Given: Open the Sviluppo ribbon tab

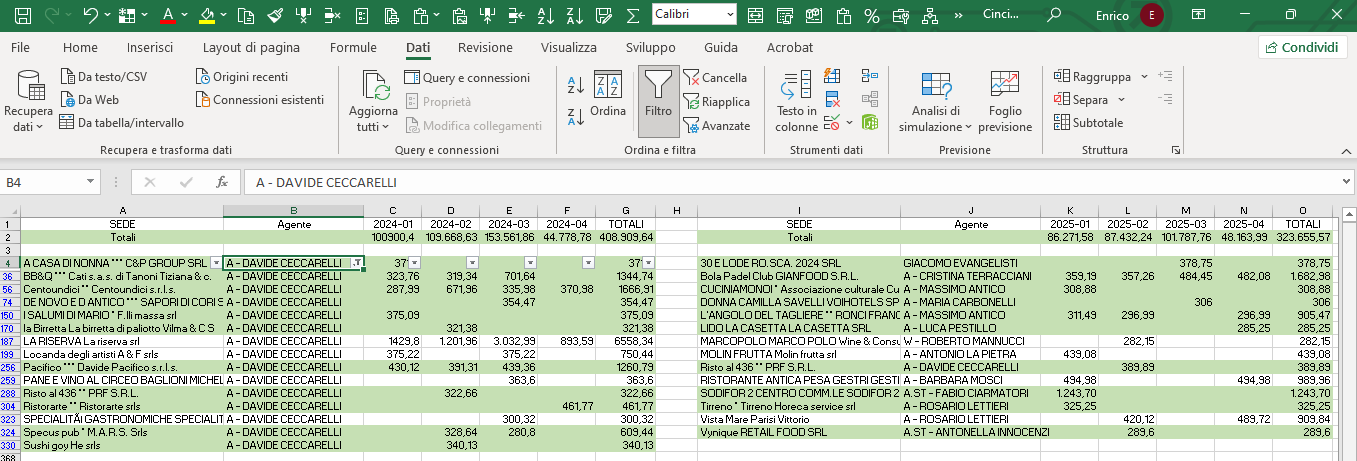Looking at the screenshot, I should click(x=650, y=47).
